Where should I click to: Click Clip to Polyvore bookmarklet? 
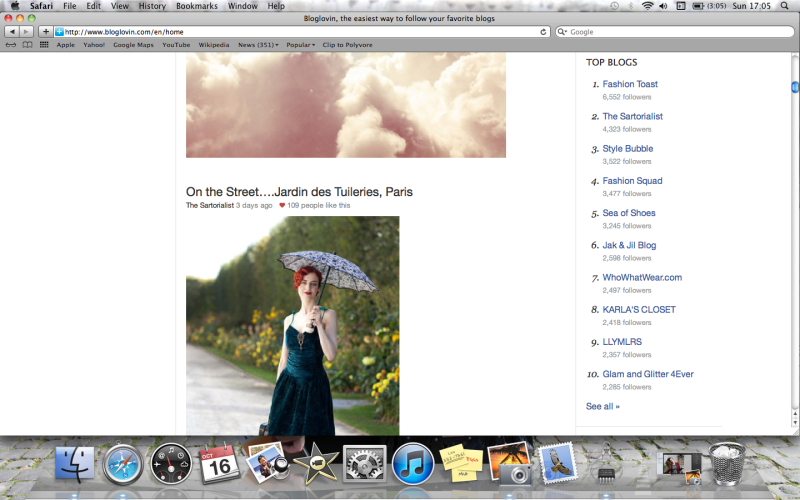[347, 45]
